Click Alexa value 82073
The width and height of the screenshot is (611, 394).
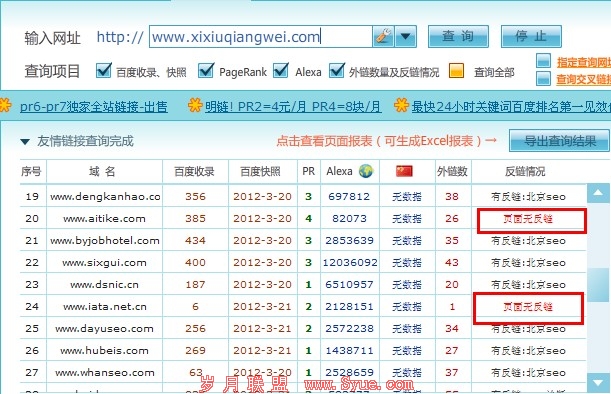click(x=350, y=219)
